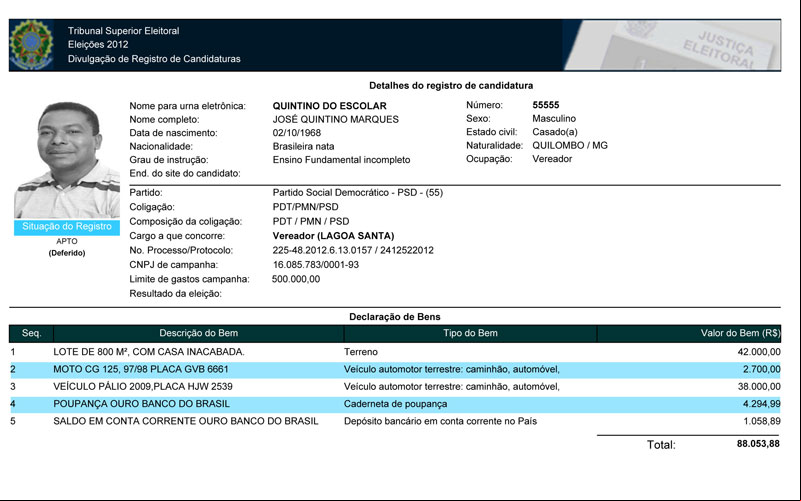
Task: Click the name QUINTINO DO ESCOLAR
Action: click(x=329, y=106)
